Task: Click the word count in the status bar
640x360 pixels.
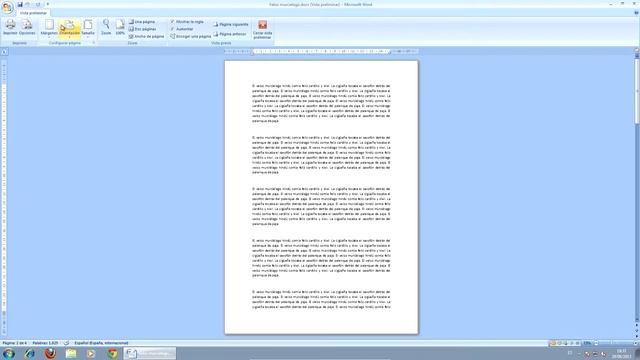Action: click(45, 343)
